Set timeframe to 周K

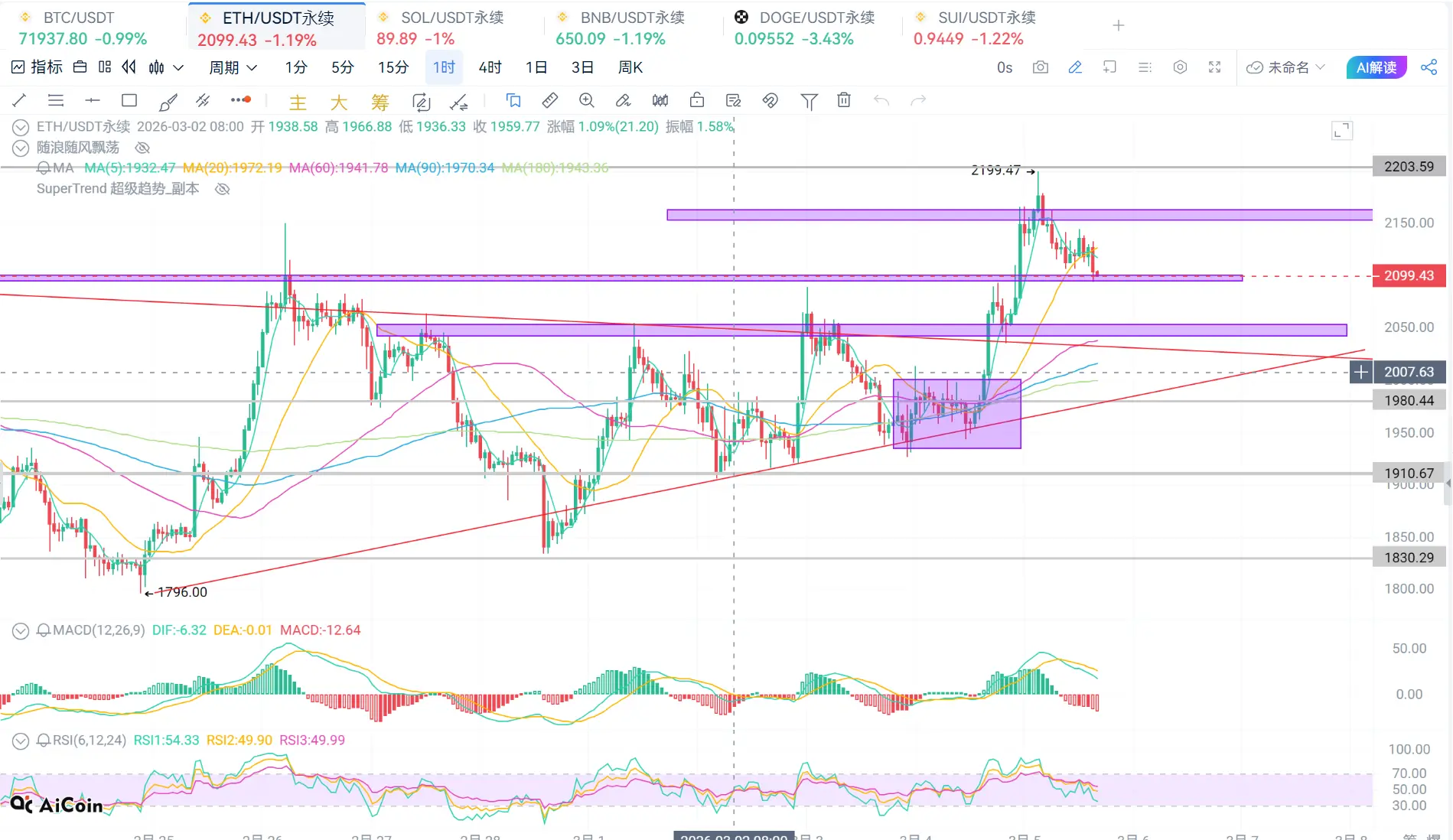point(630,67)
